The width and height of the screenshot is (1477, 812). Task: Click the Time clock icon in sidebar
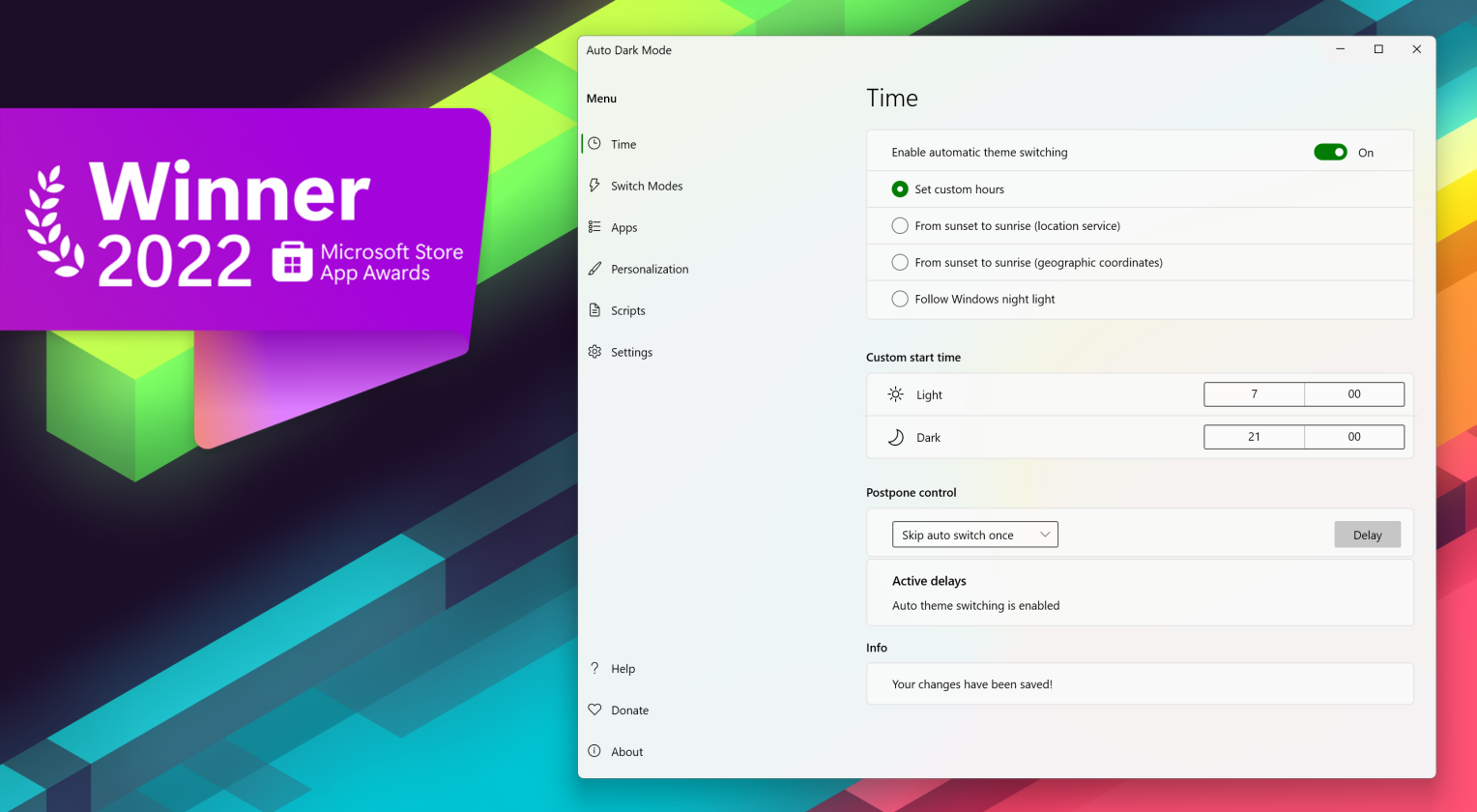tap(594, 144)
